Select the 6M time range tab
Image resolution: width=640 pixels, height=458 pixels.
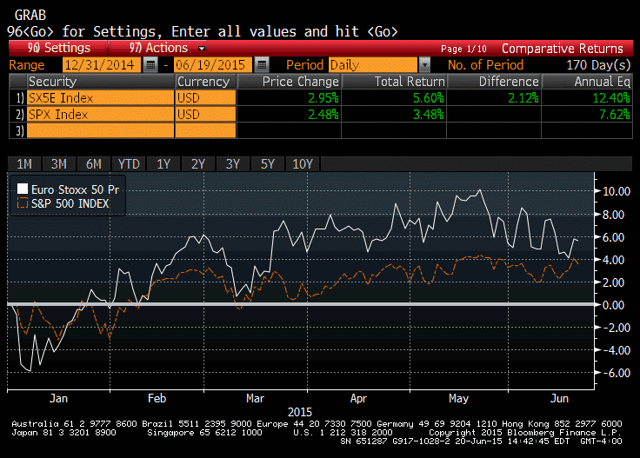click(x=93, y=164)
